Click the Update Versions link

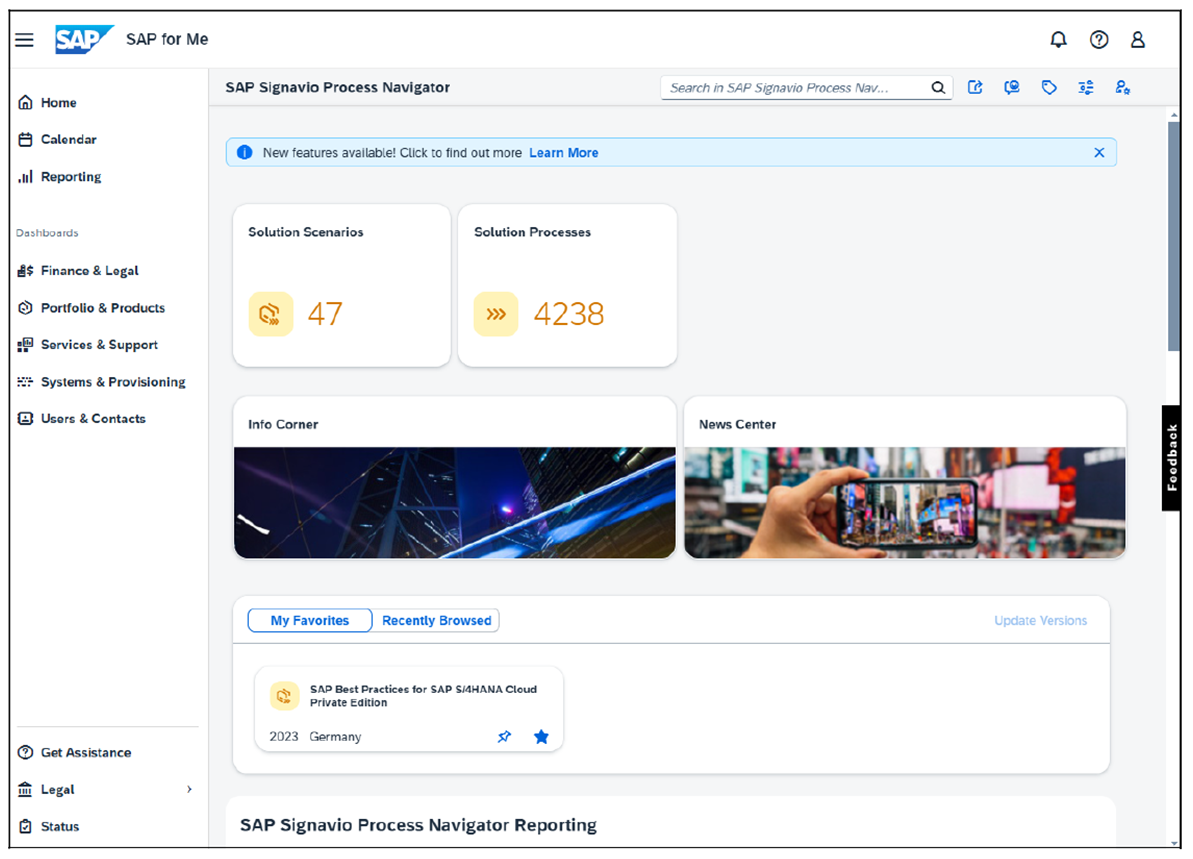tap(1040, 620)
